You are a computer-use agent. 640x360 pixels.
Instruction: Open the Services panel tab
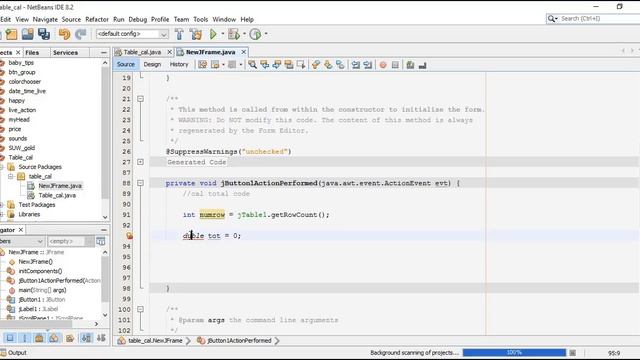pyautogui.click(x=65, y=53)
